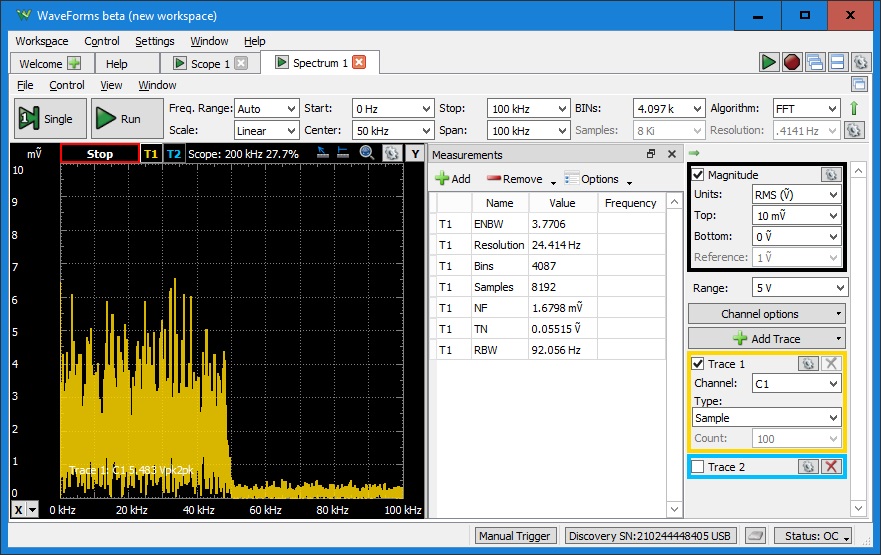Image resolution: width=881 pixels, height=555 pixels.
Task: Open the Trace 1 Type Sample dropdown
Action: [x=766, y=418]
